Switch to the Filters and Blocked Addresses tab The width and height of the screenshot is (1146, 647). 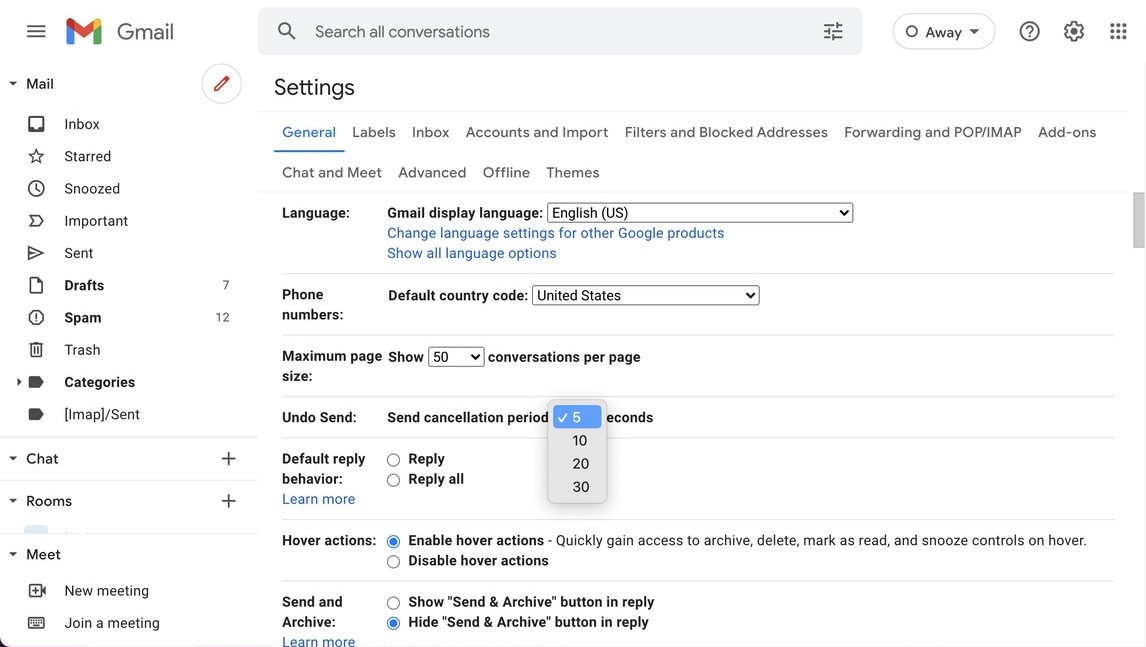pyautogui.click(x=726, y=132)
